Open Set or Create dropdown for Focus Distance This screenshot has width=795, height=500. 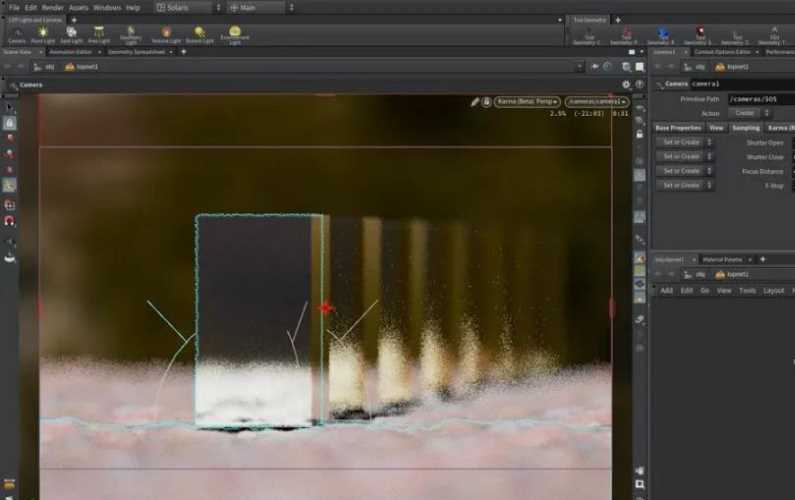[x=684, y=171]
